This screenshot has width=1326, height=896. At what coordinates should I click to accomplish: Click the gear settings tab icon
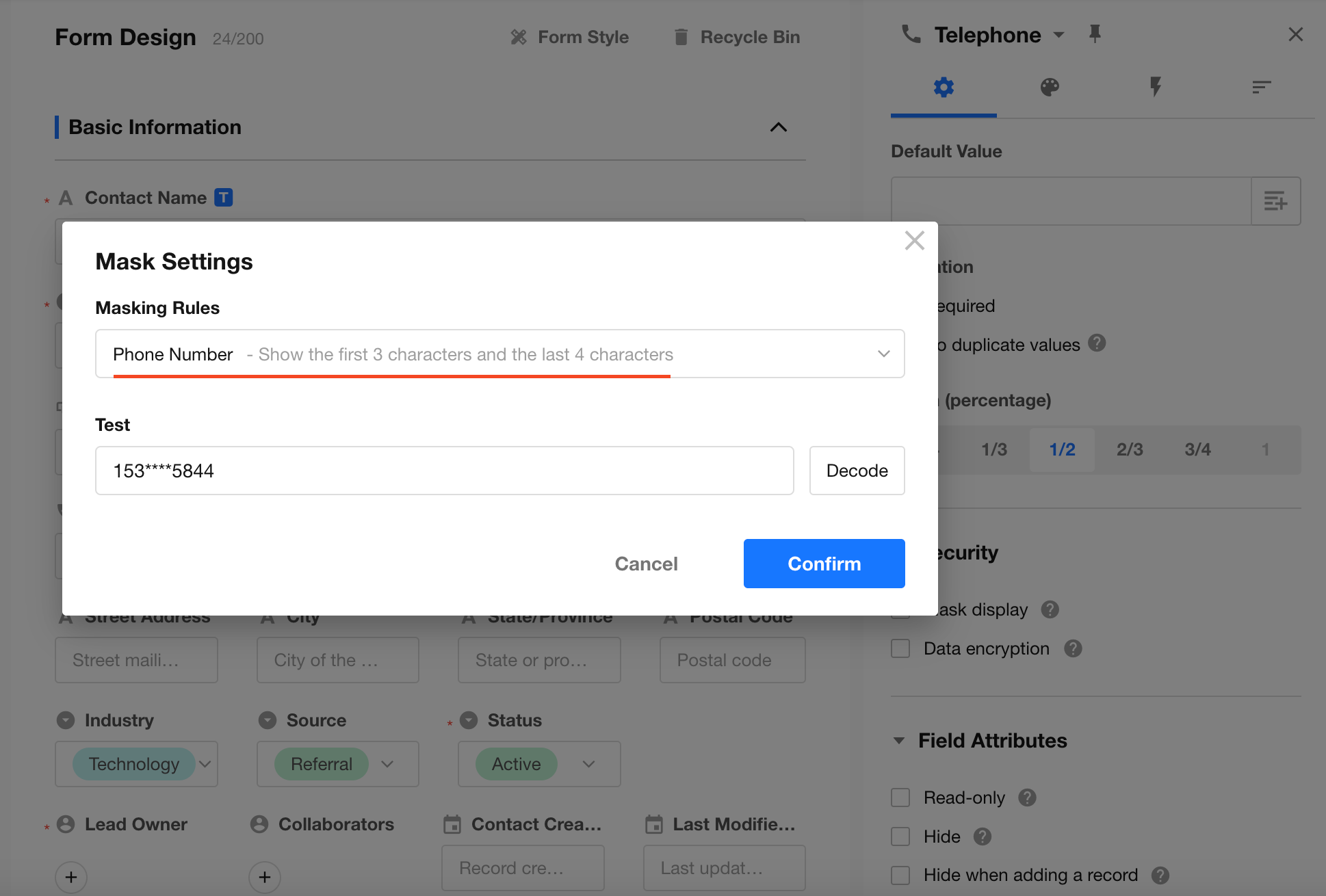[x=944, y=87]
